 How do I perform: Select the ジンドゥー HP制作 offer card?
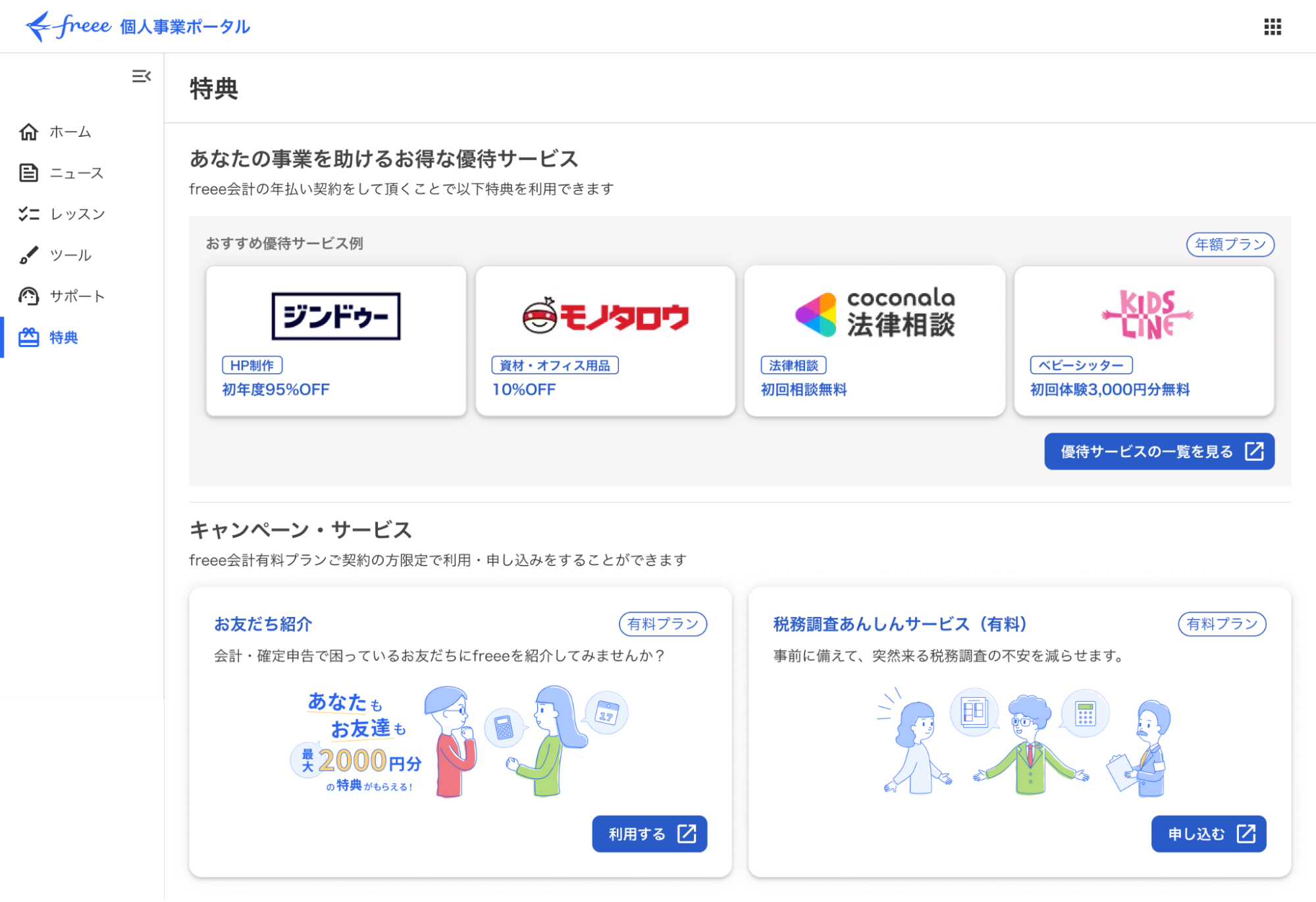click(336, 340)
